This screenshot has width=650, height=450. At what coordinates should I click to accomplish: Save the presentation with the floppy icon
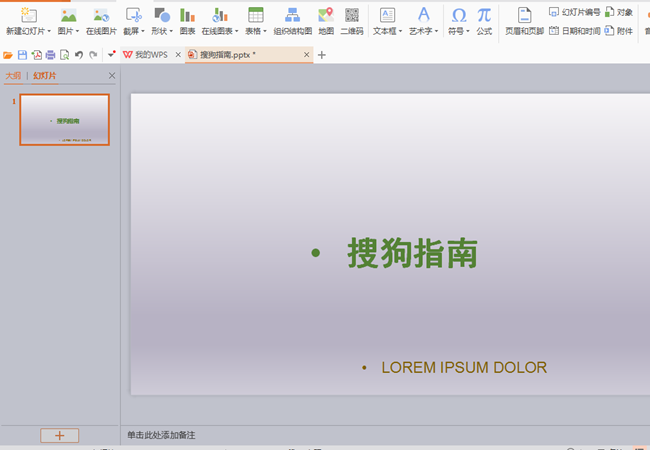[22, 55]
